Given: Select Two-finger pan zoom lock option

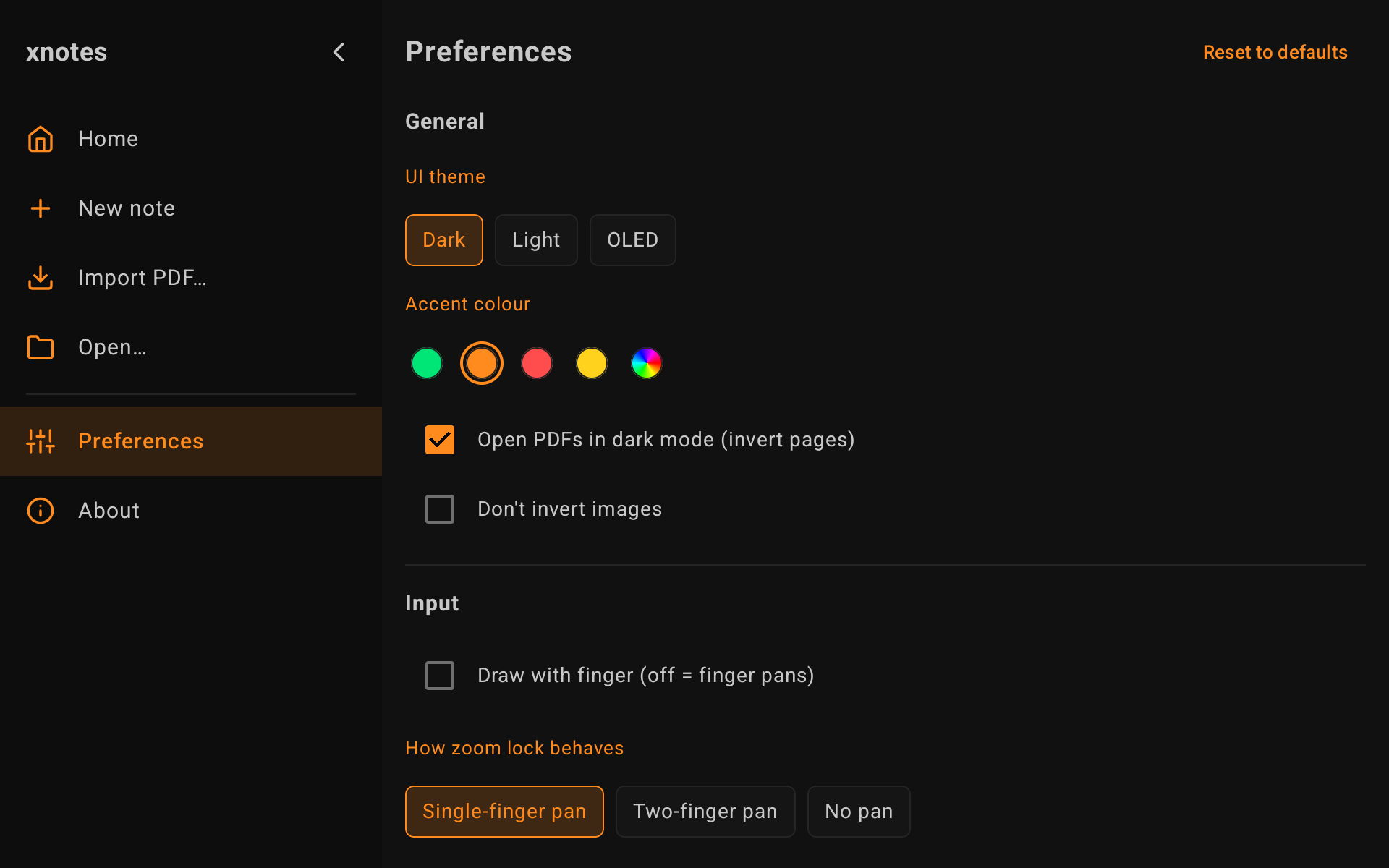Looking at the screenshot, I should (705, 812).
